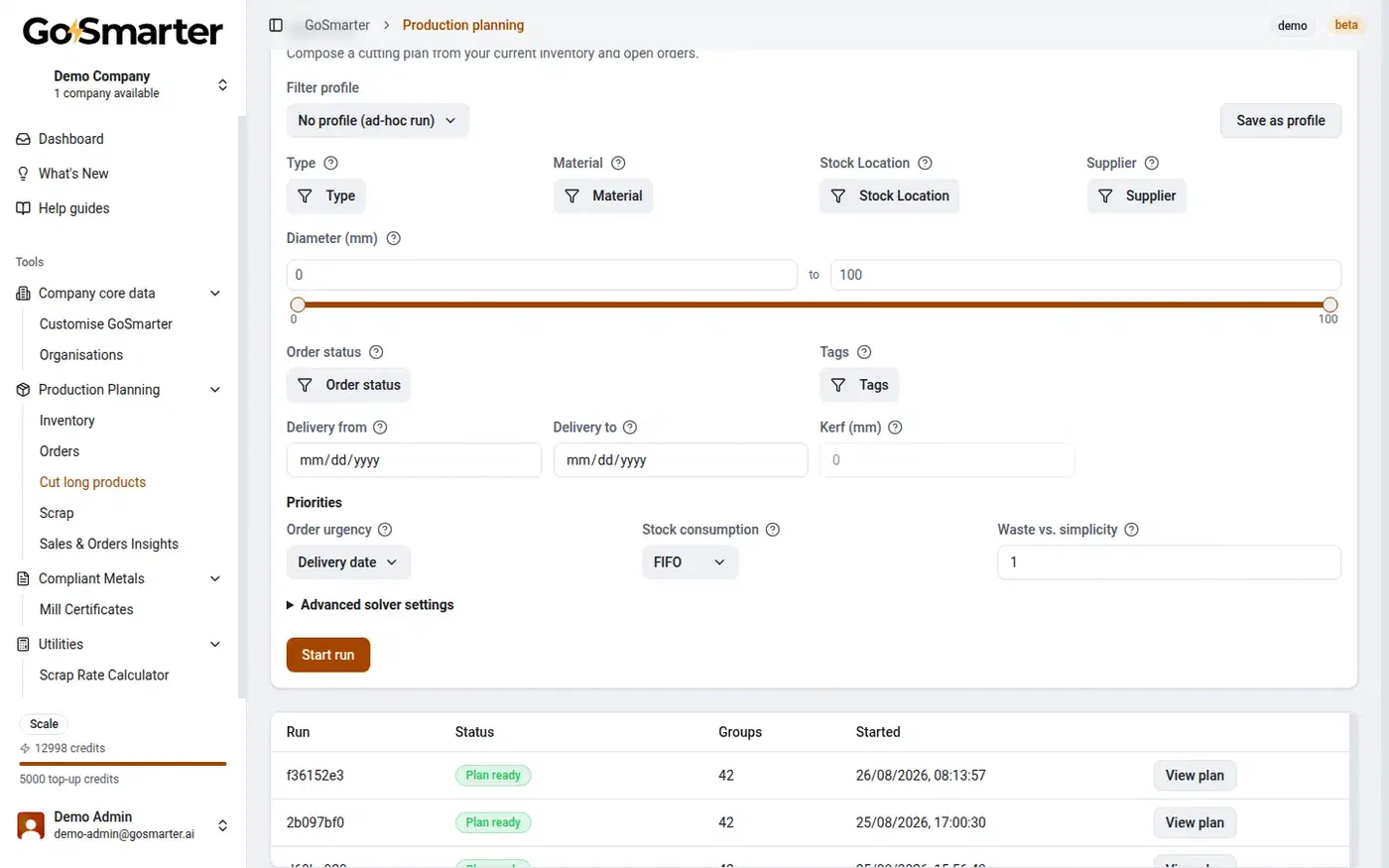Image resolution: width=1389 pixels, height=868 pixels.
Task: View plan for run f36152e3
Action: pyautogui.click(x=1195, y=776)
